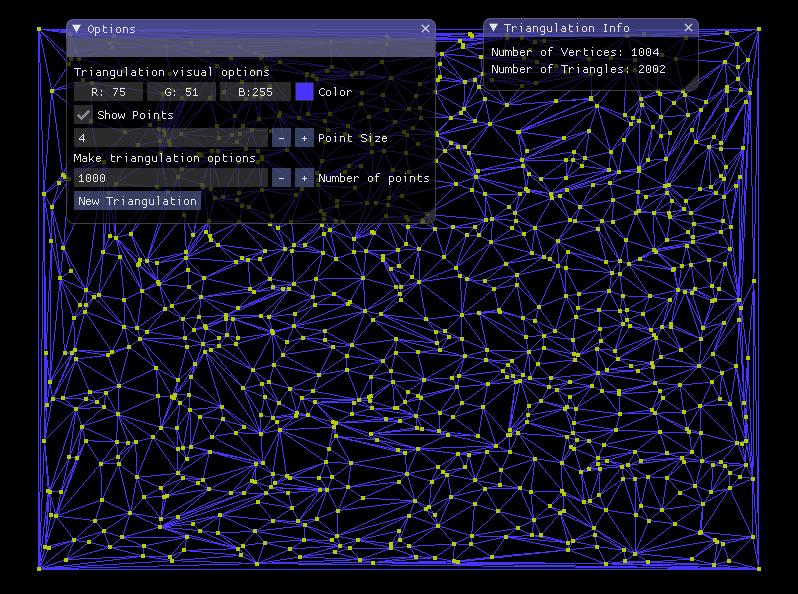Click the Options window title bar

point(251,29)
